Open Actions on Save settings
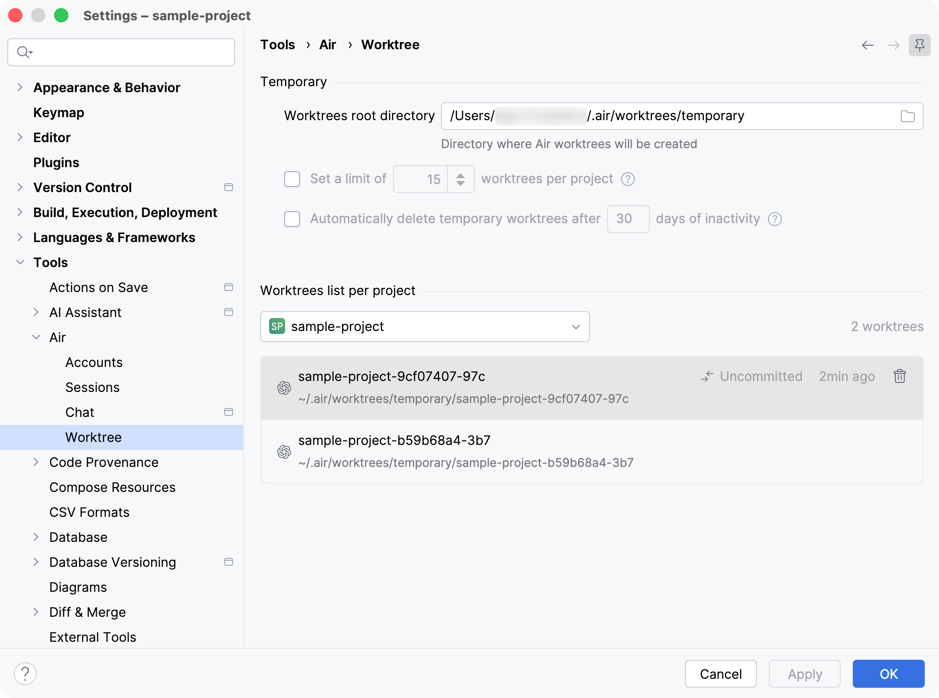 (99, 287)
